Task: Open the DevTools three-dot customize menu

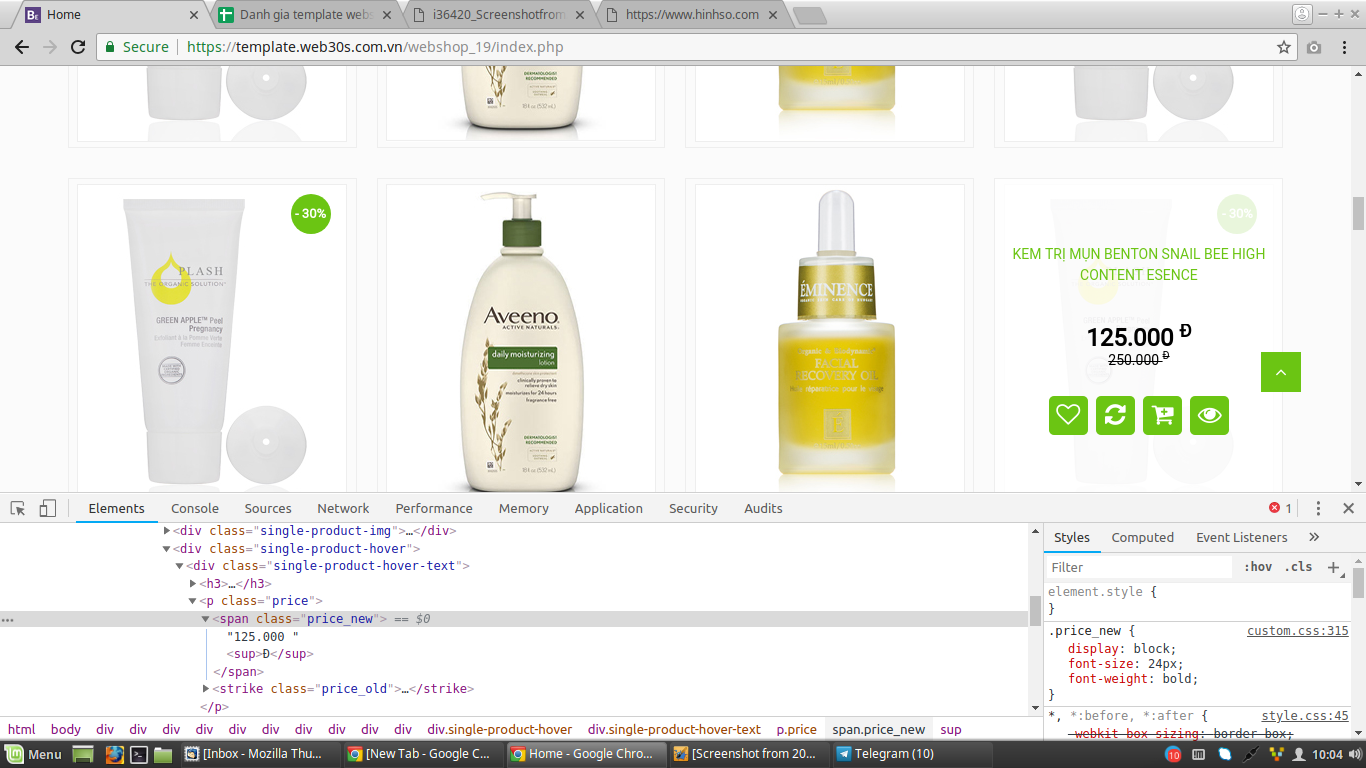Action: pos(1318,508)
